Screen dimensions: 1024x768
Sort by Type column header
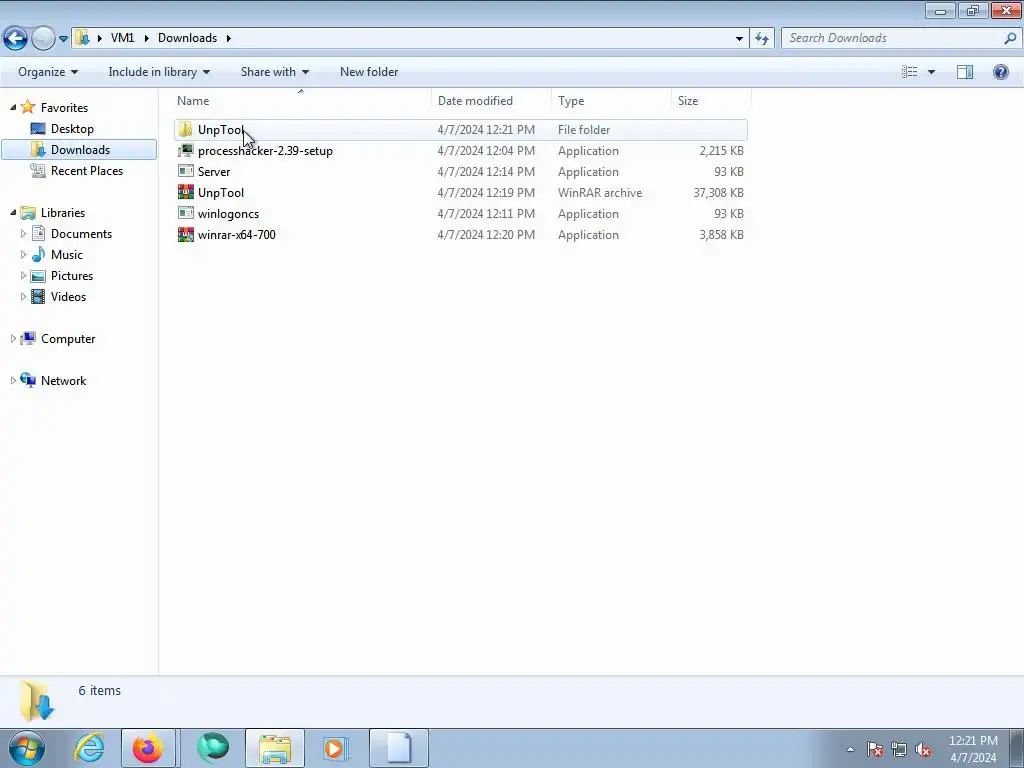571,101
